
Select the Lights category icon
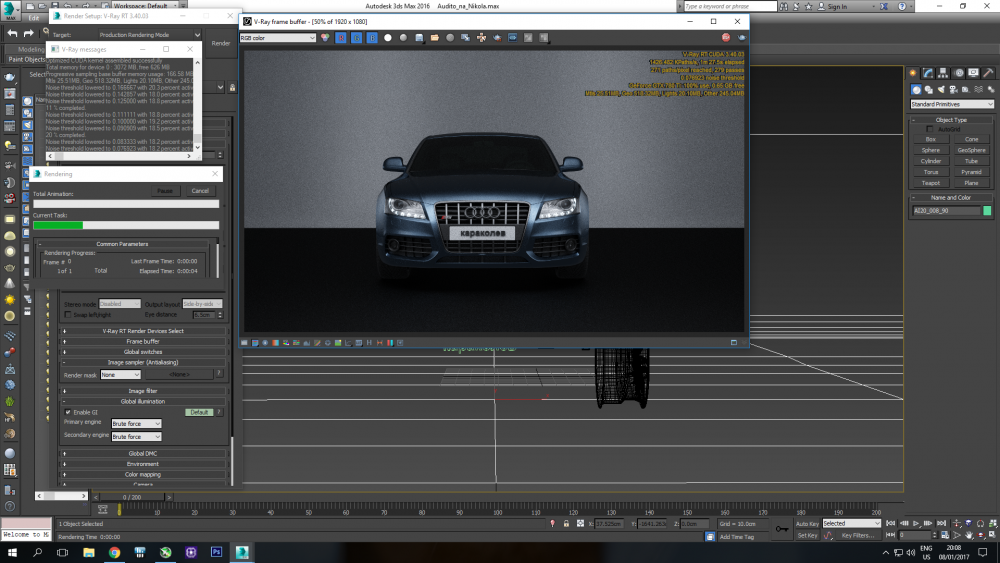(941, 89)
